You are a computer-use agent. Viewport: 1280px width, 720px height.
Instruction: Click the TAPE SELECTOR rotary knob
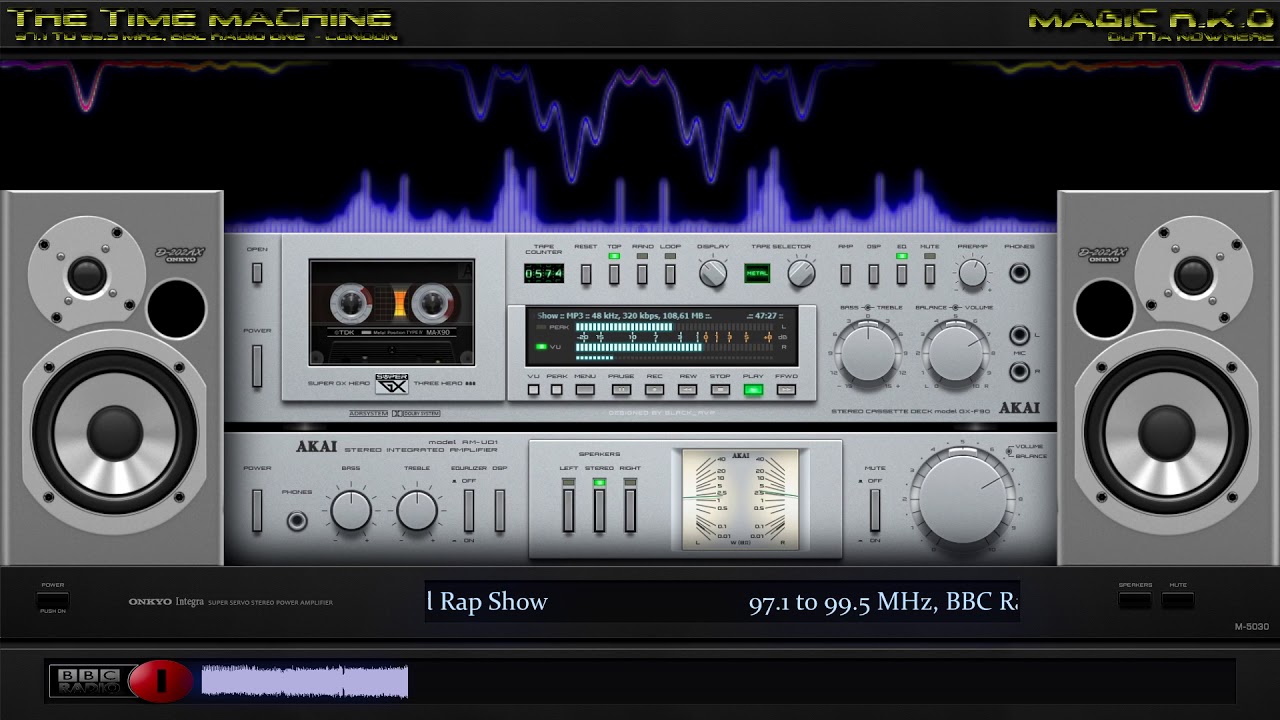[801, 273]
